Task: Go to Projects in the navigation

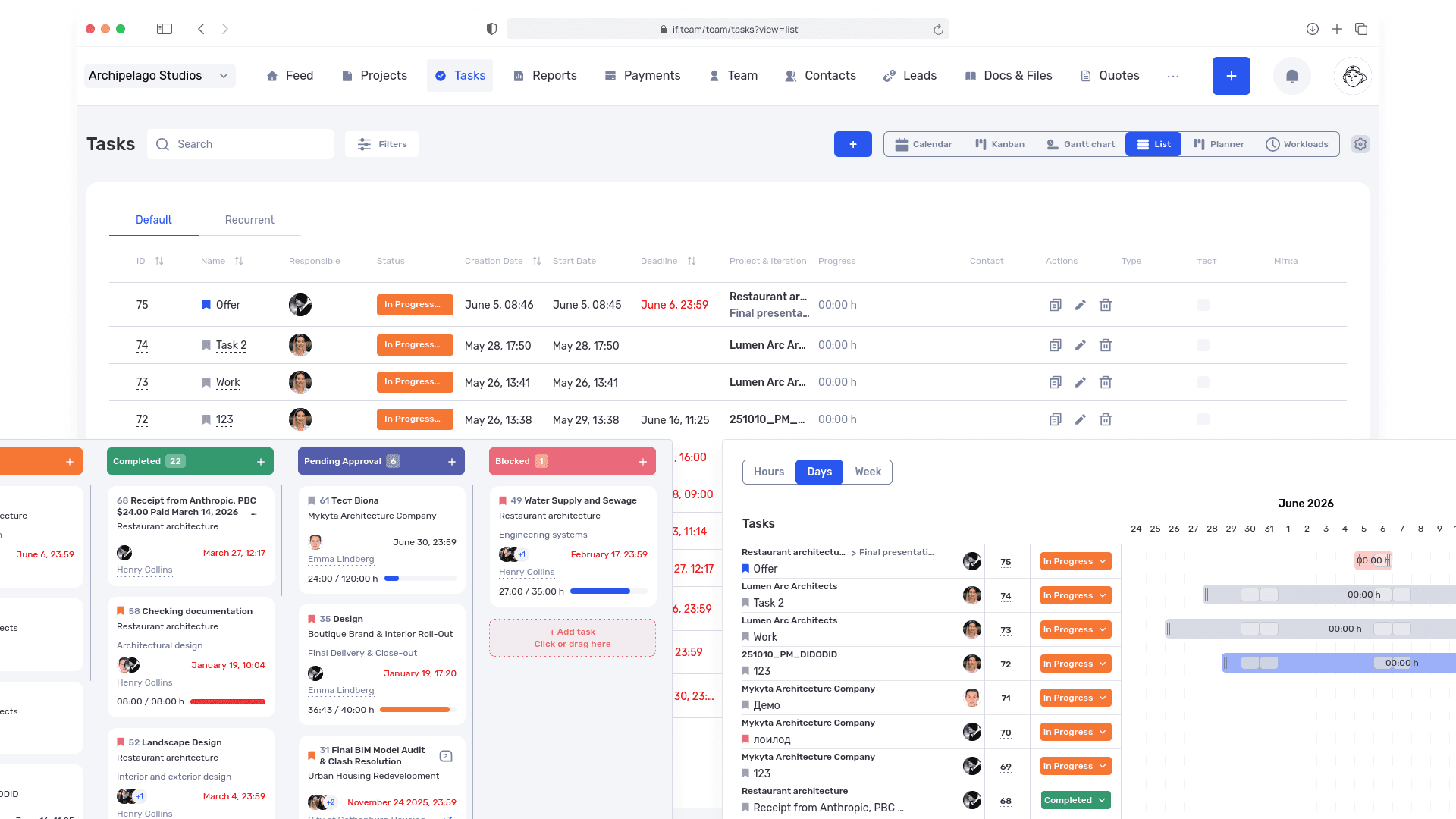Action: (x=375, y=76)
